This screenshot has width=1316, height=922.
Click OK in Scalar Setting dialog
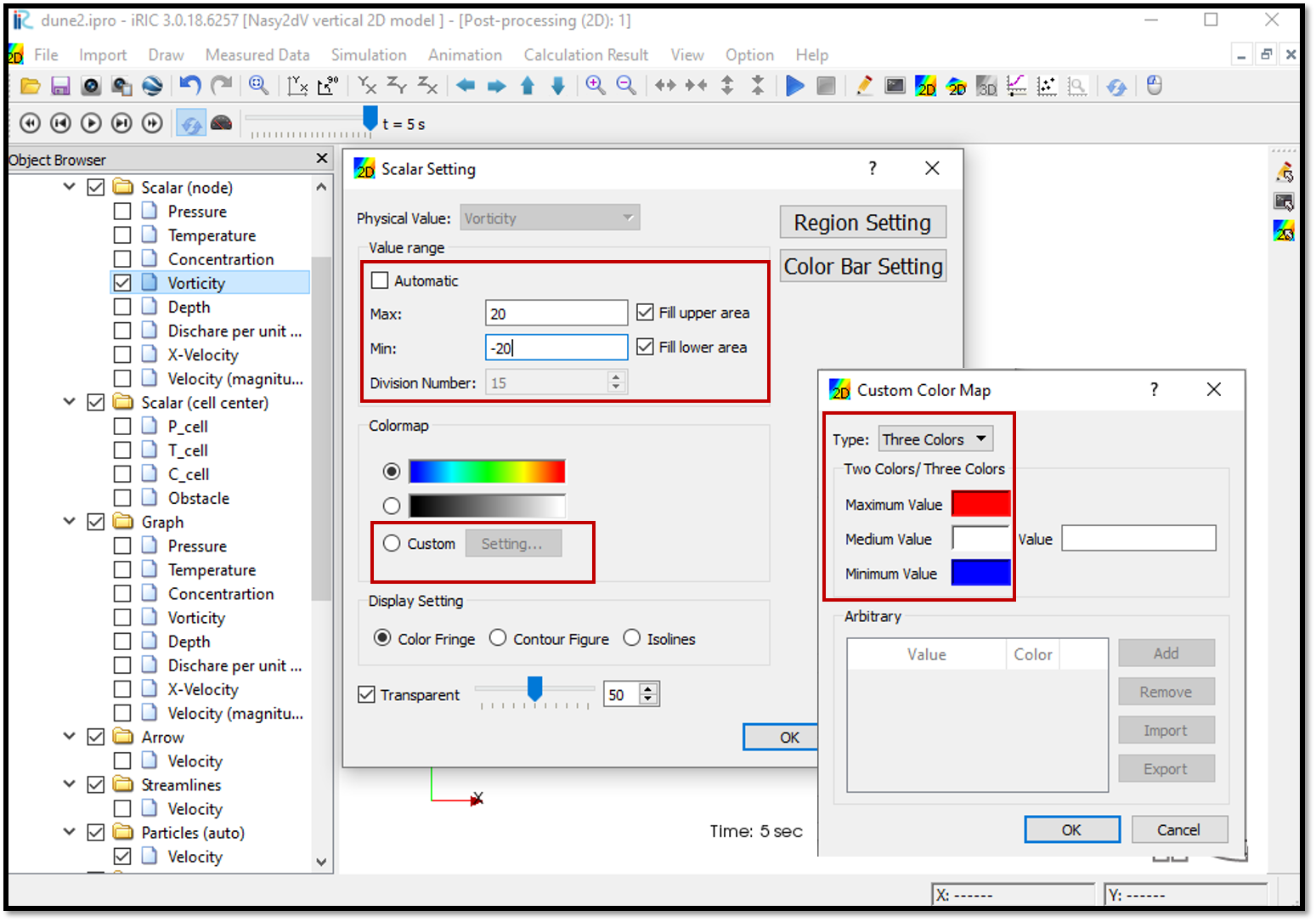782,737
